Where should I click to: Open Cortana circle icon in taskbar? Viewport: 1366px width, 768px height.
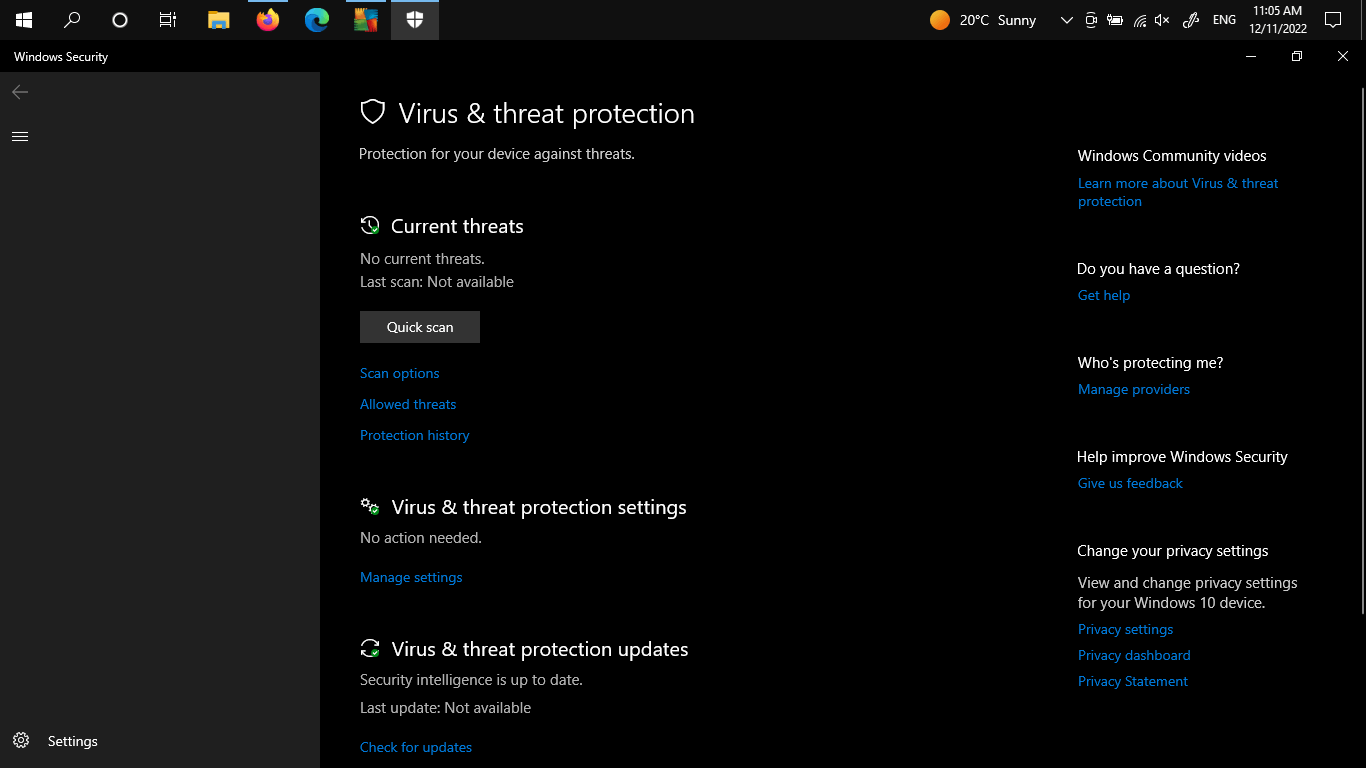120,20
